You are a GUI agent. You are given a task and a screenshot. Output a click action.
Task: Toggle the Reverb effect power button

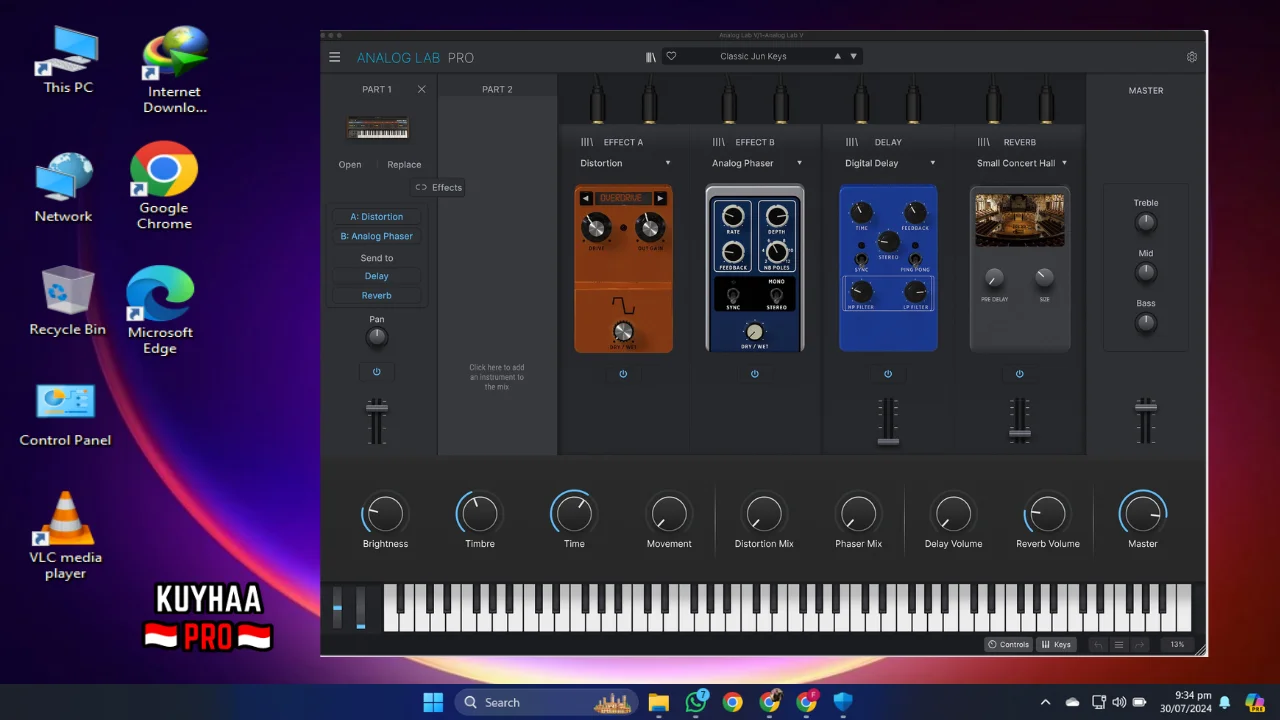pos(1020,374)
